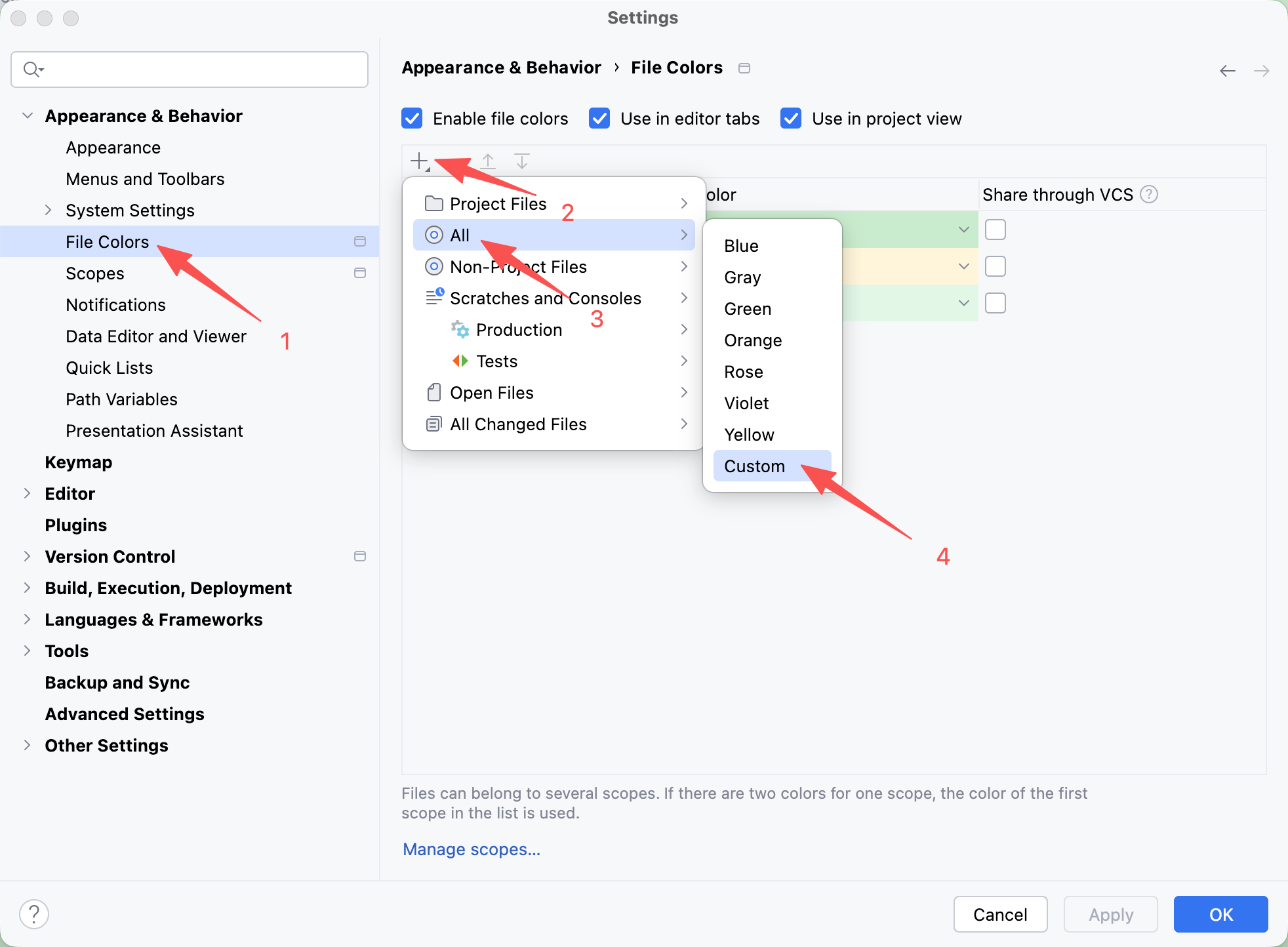Click the help question mark icon

pyautogui.click(x=34, y=914)
